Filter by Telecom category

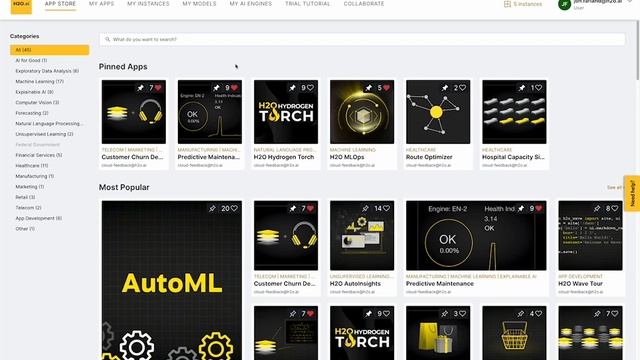point(28,208)
